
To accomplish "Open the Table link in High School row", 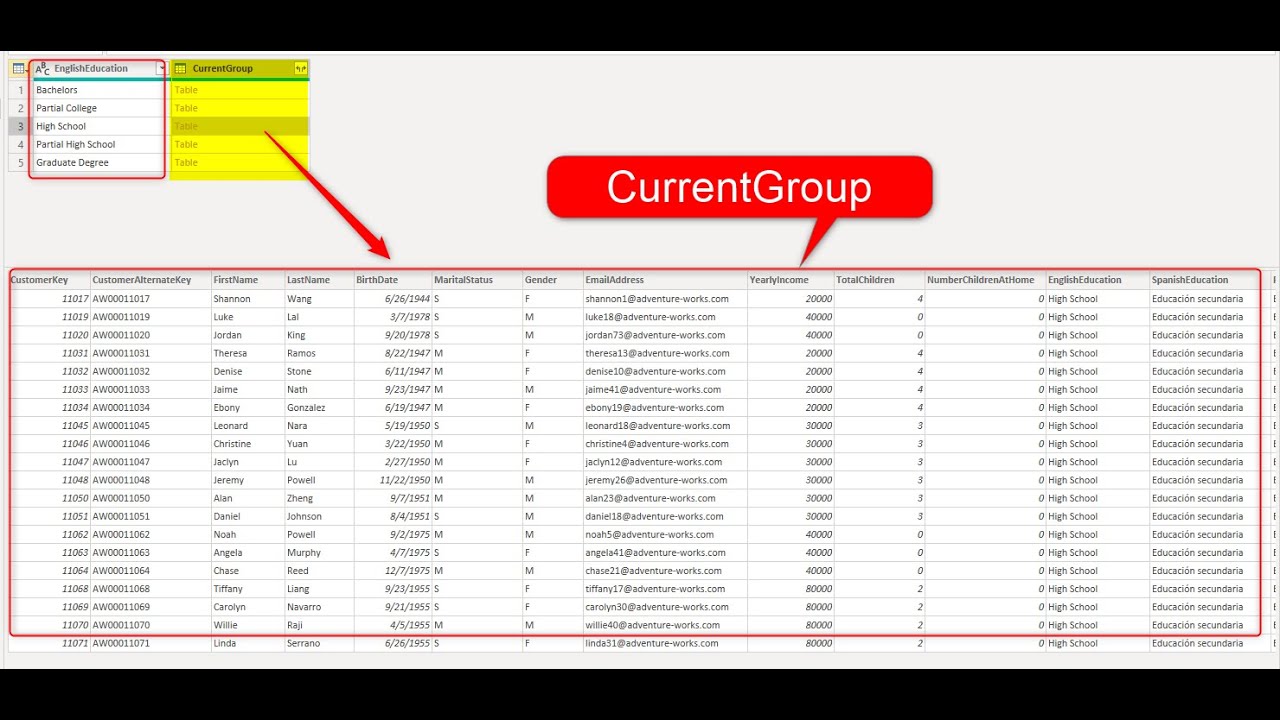I will click(x=186, y=126).
